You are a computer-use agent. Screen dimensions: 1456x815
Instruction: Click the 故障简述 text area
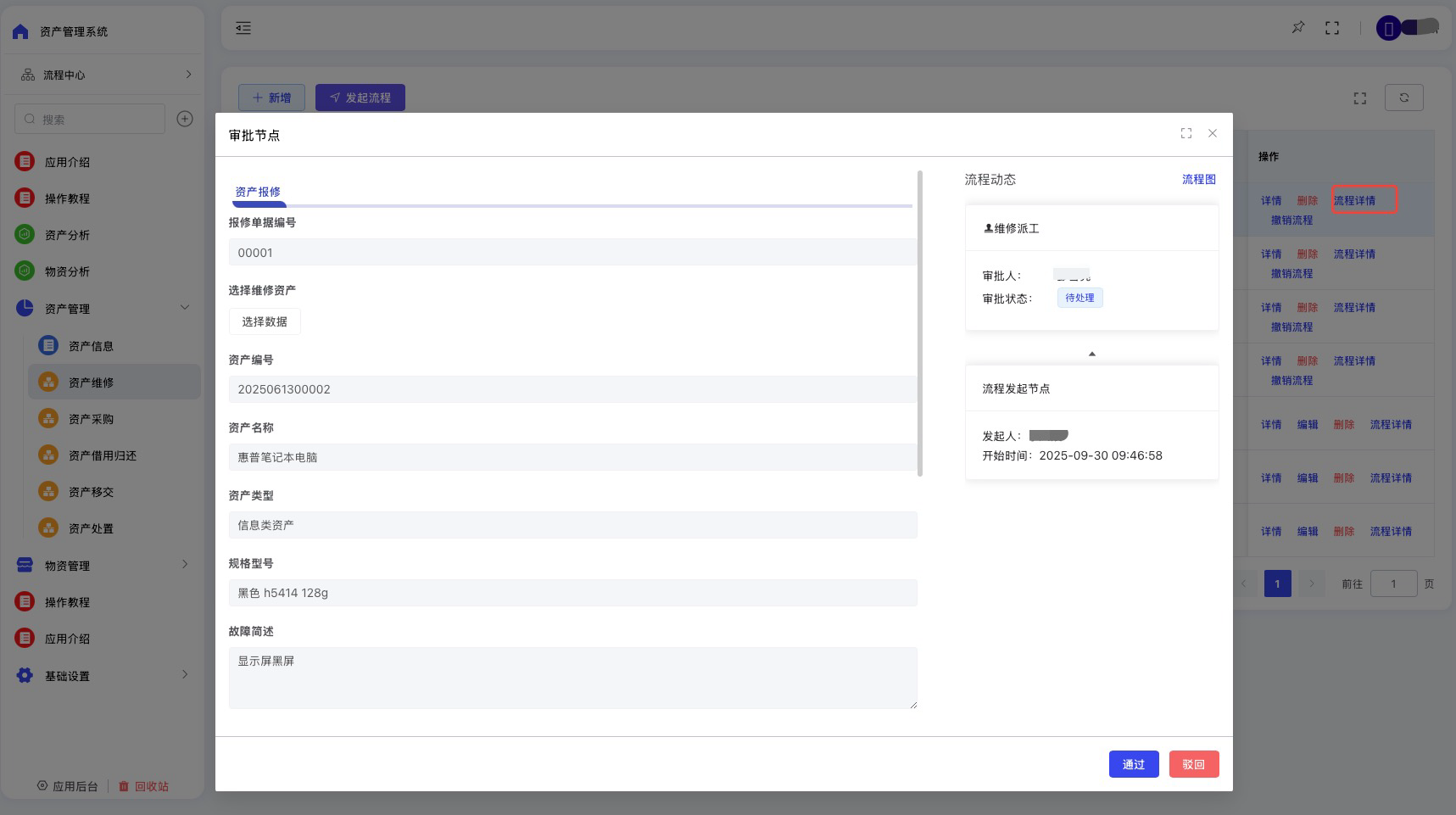point(572,678)
